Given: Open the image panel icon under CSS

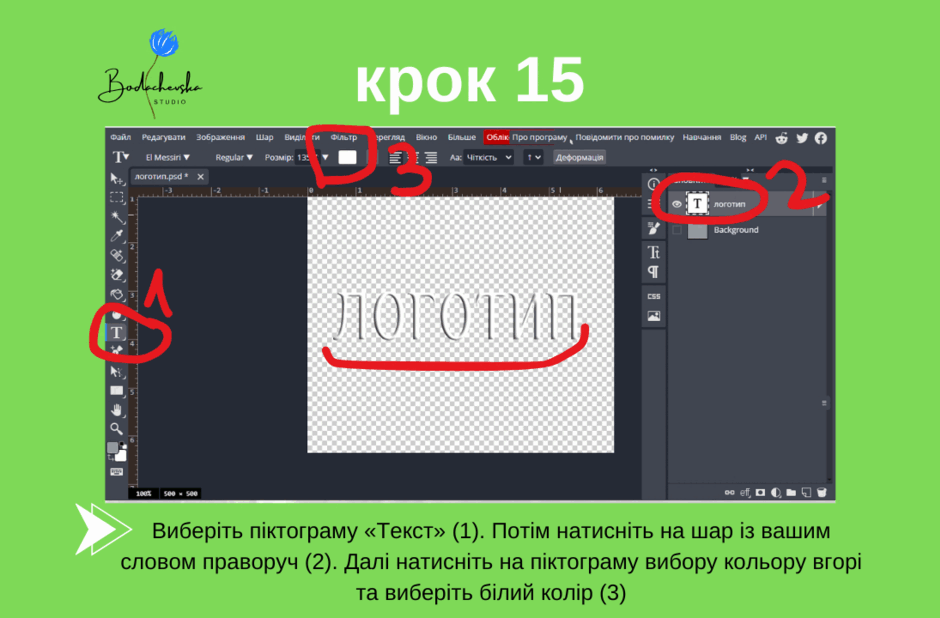Looking at the screenshot, I should (x=653, y=316).
